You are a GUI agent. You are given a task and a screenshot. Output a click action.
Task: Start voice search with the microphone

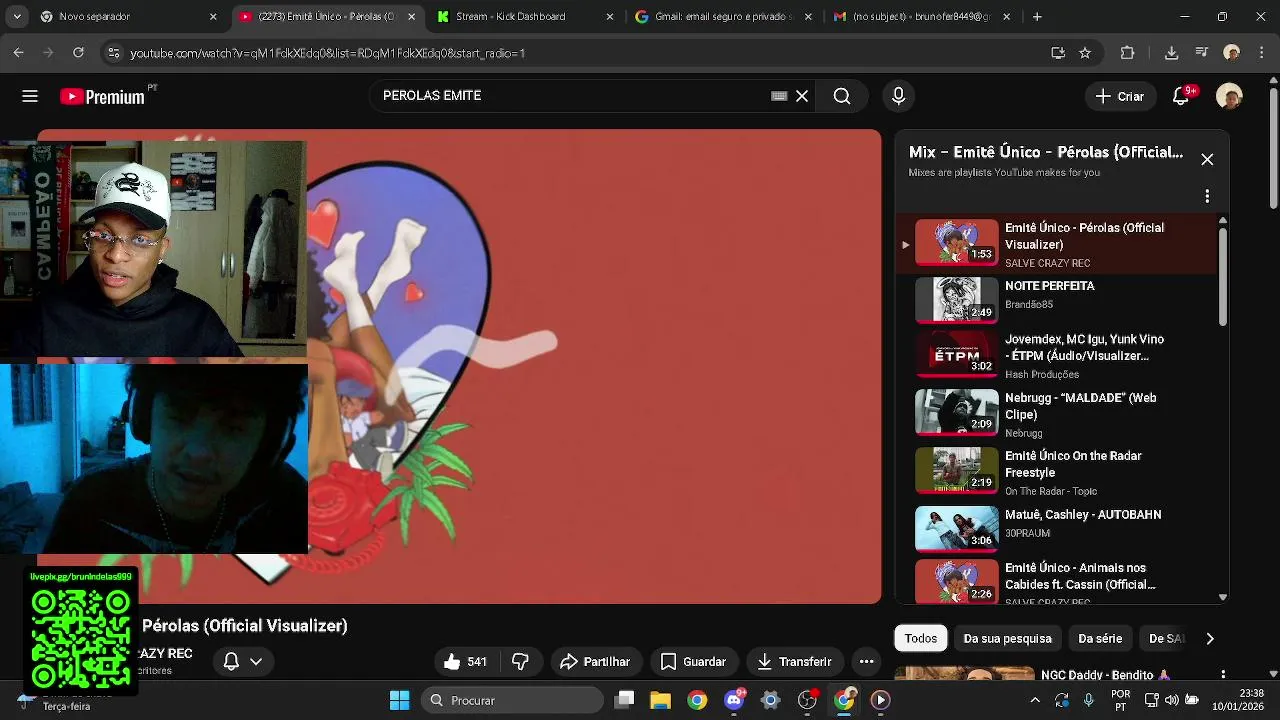[898, 96]
